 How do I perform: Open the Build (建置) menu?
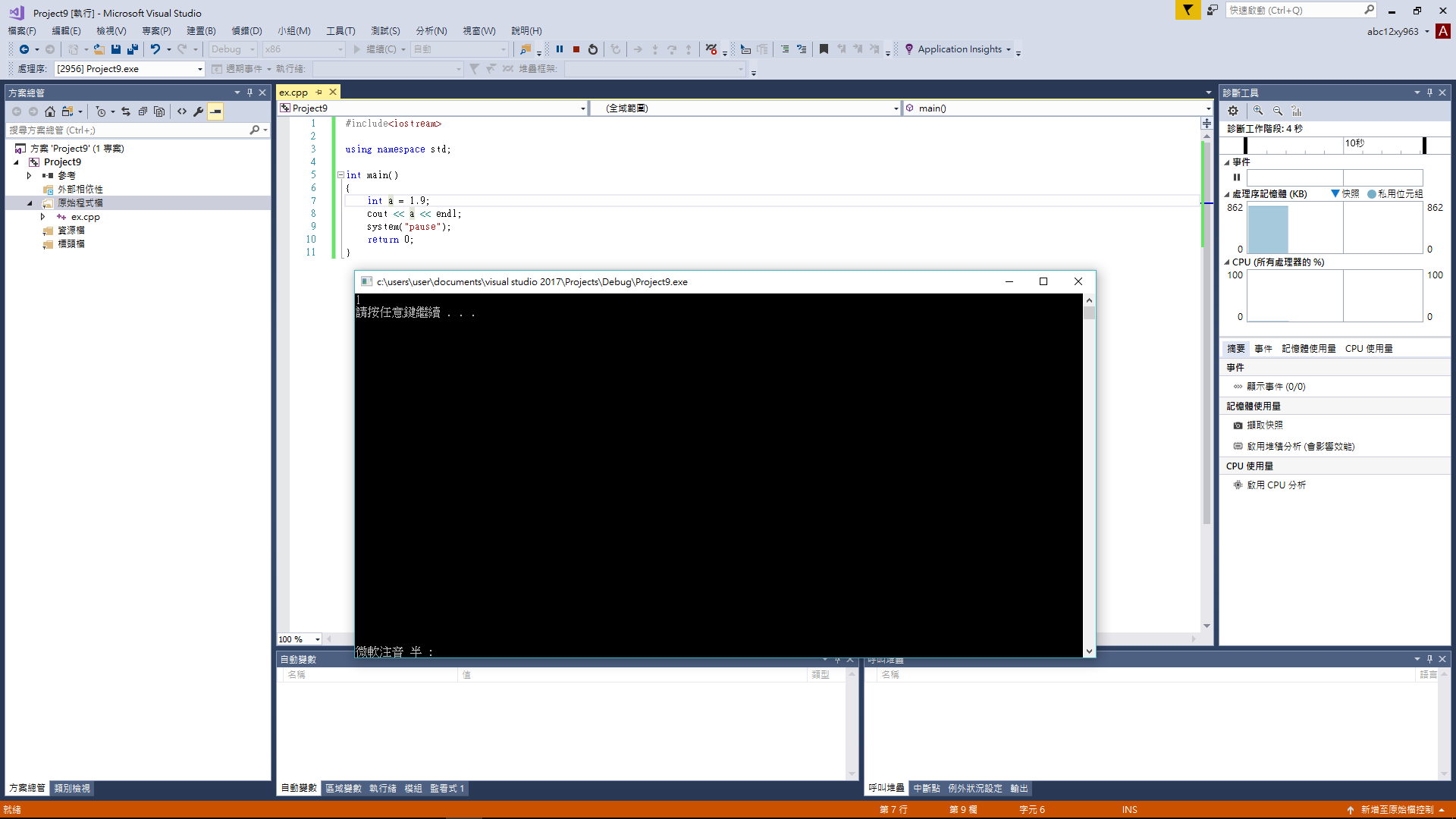201,30
